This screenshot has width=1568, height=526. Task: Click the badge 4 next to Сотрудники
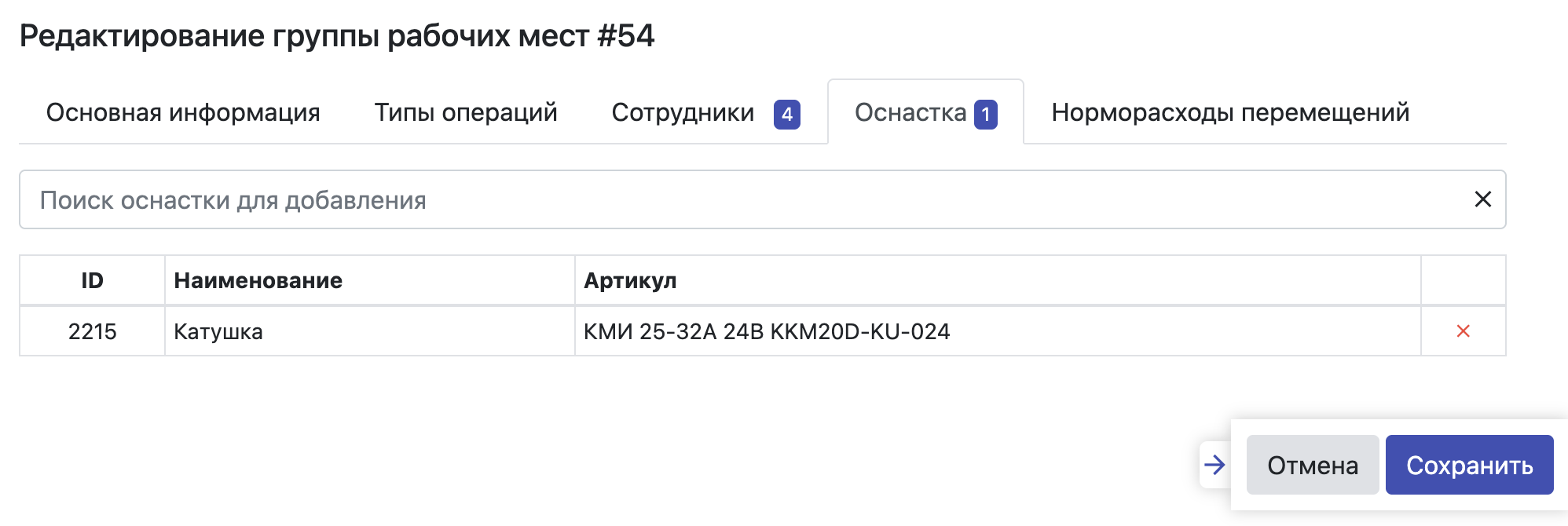[x=786, y=114]
